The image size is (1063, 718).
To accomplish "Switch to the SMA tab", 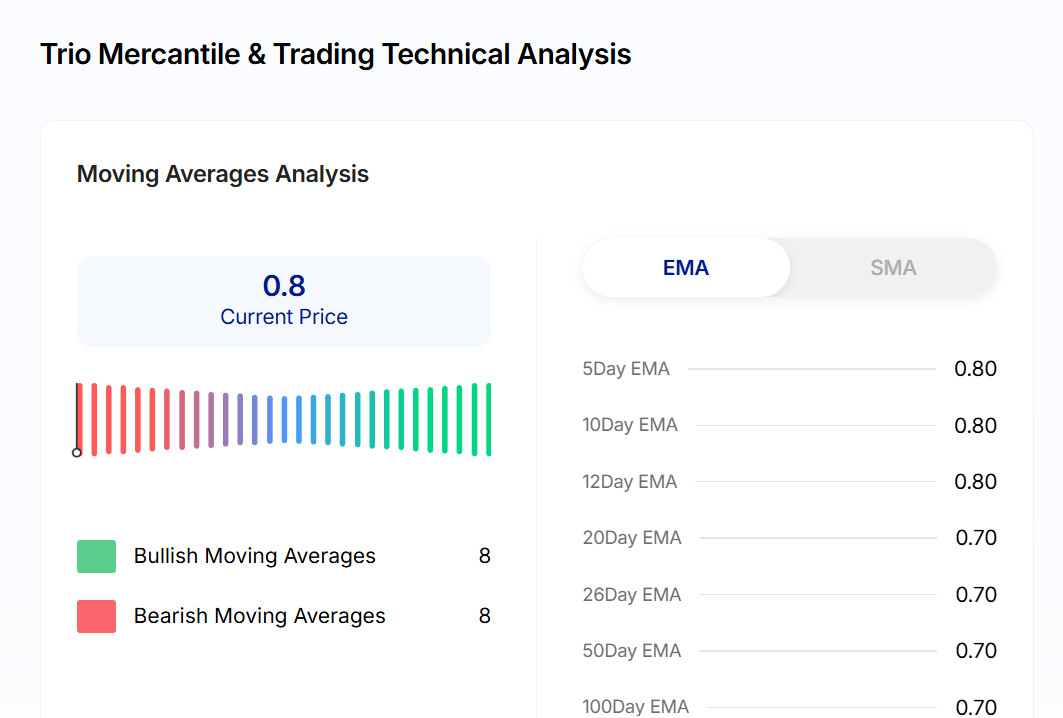I will point(892,268).
